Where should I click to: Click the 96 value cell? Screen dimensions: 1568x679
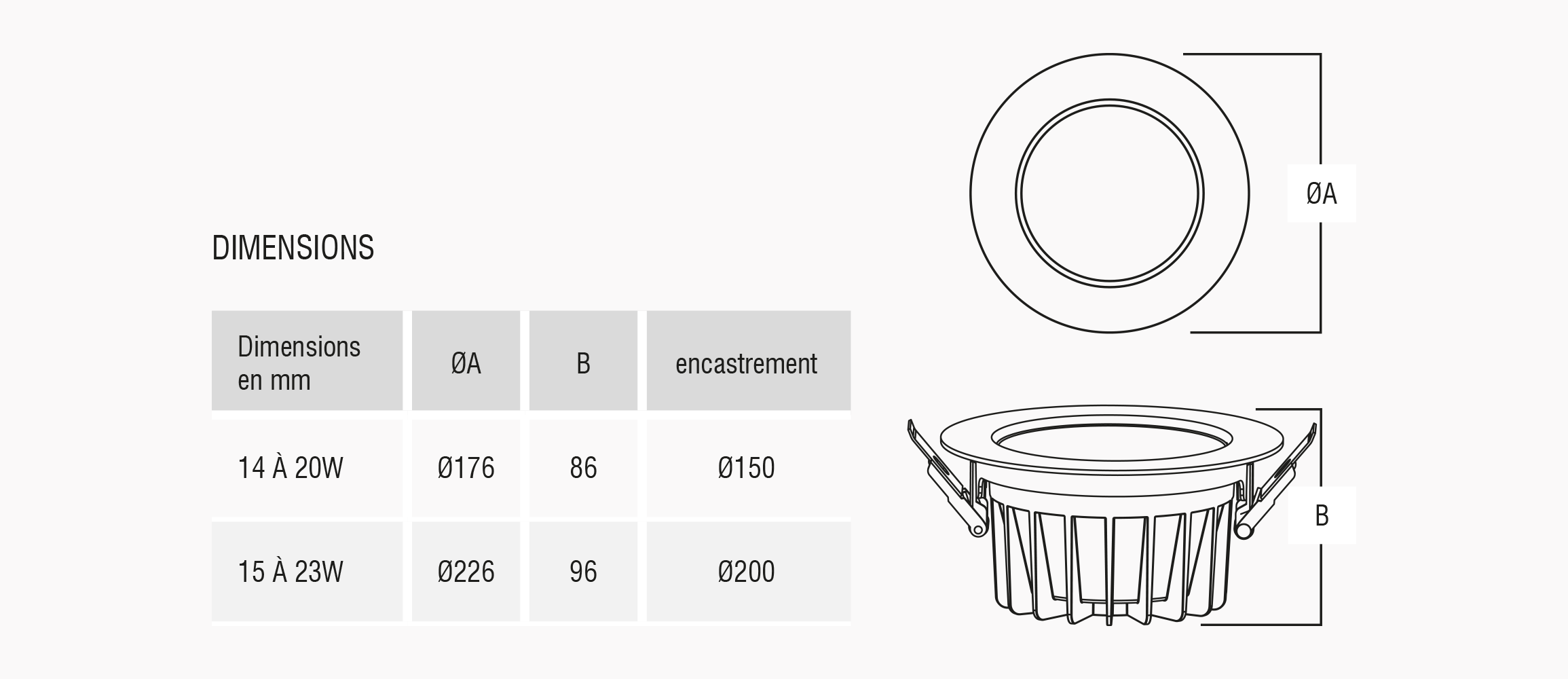click(583, 572)
